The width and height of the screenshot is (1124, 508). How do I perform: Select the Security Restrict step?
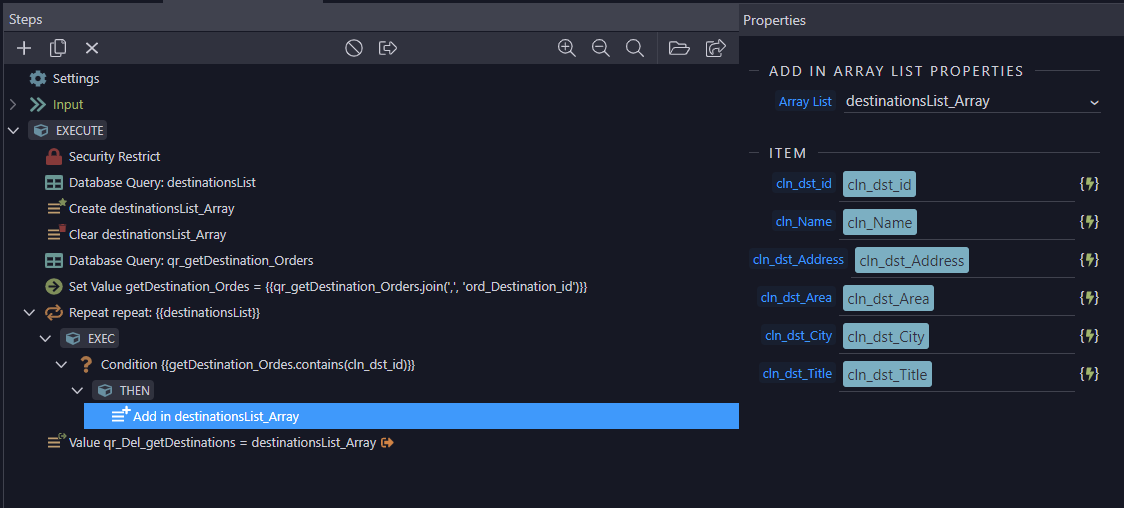click(x=103, y=156)
